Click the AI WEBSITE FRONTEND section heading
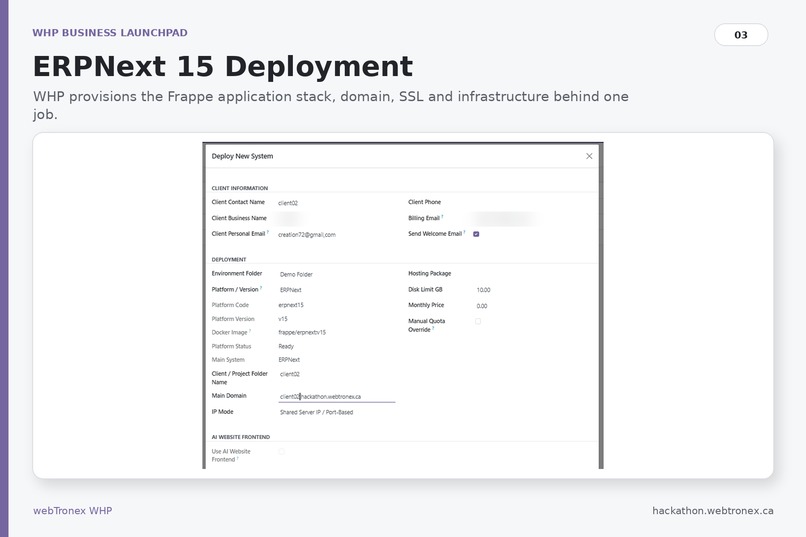The width and height of the screenshot is (806, 537). pos(241,437)
